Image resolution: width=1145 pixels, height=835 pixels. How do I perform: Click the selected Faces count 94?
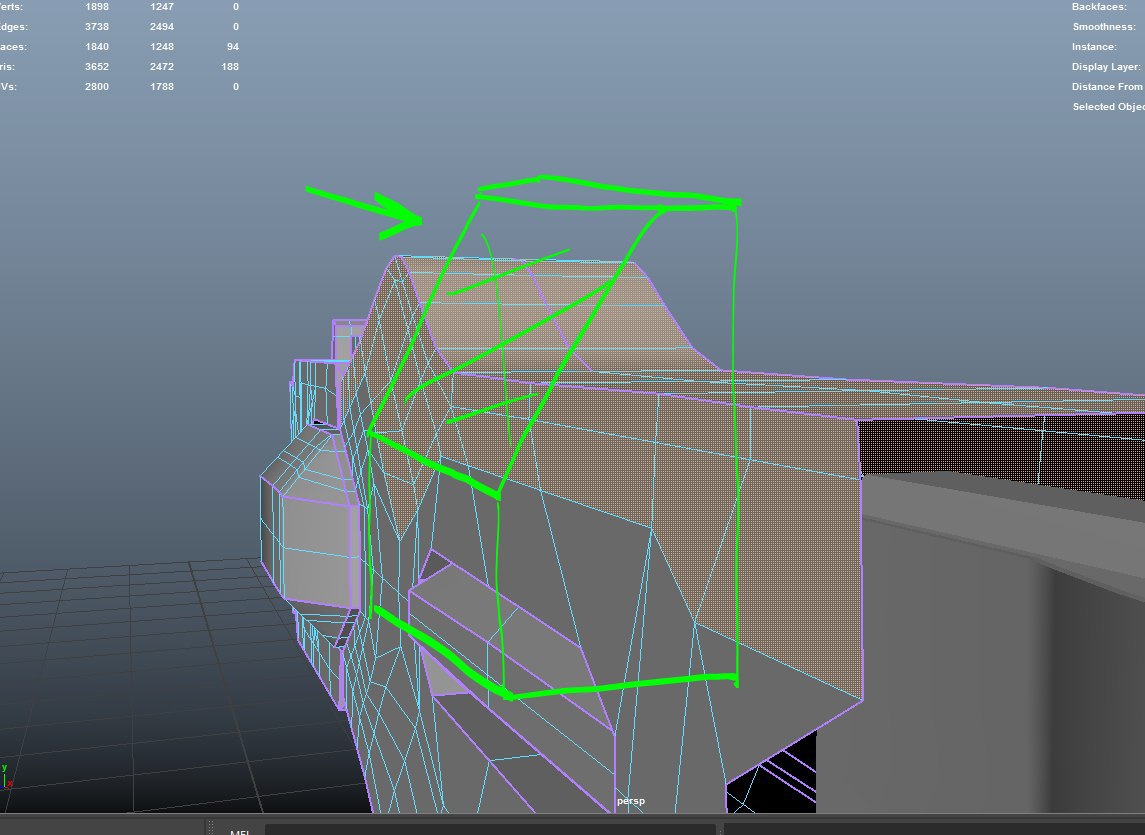click(232, 46)
